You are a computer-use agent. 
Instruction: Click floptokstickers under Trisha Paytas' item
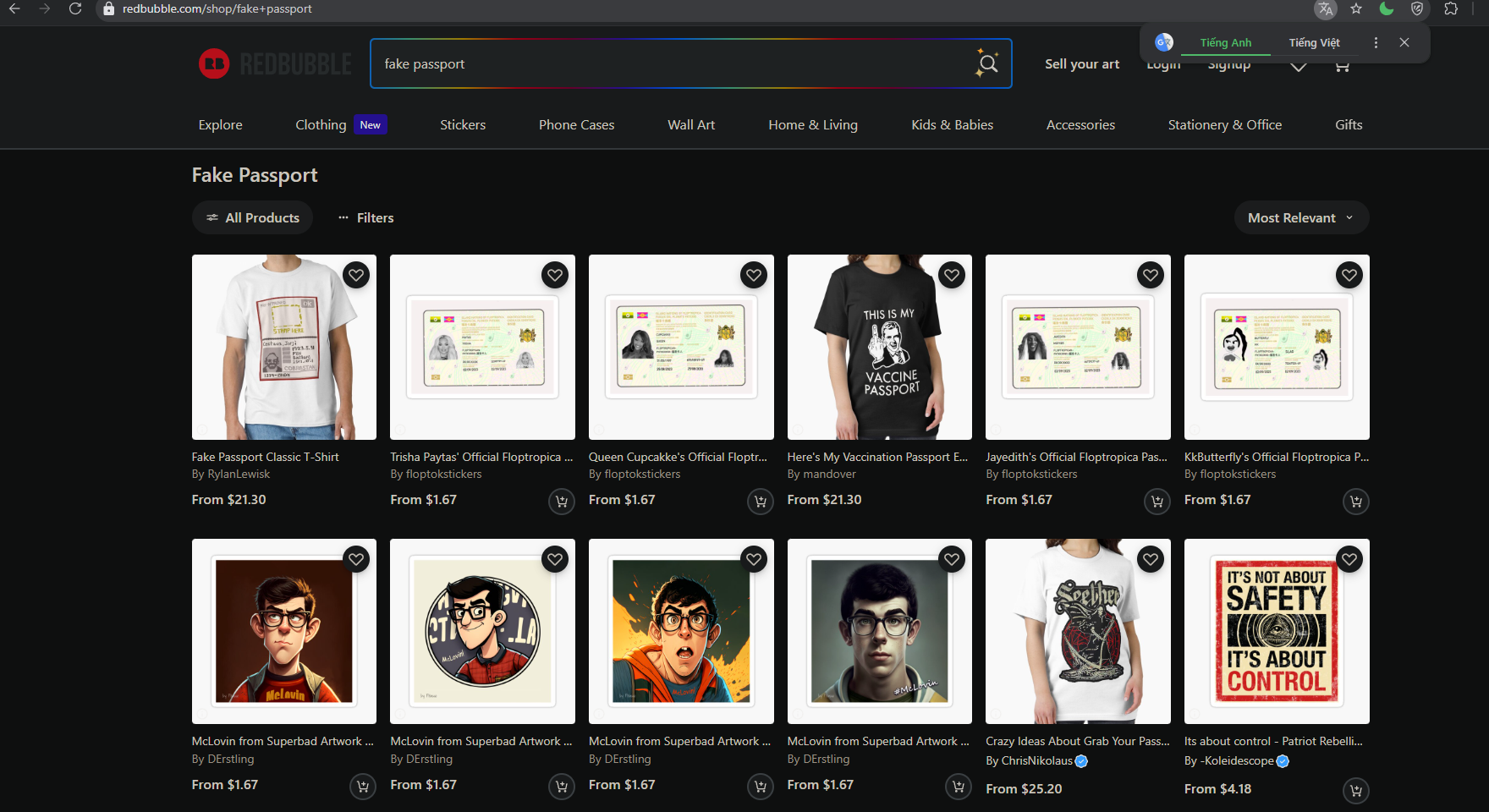443,475
